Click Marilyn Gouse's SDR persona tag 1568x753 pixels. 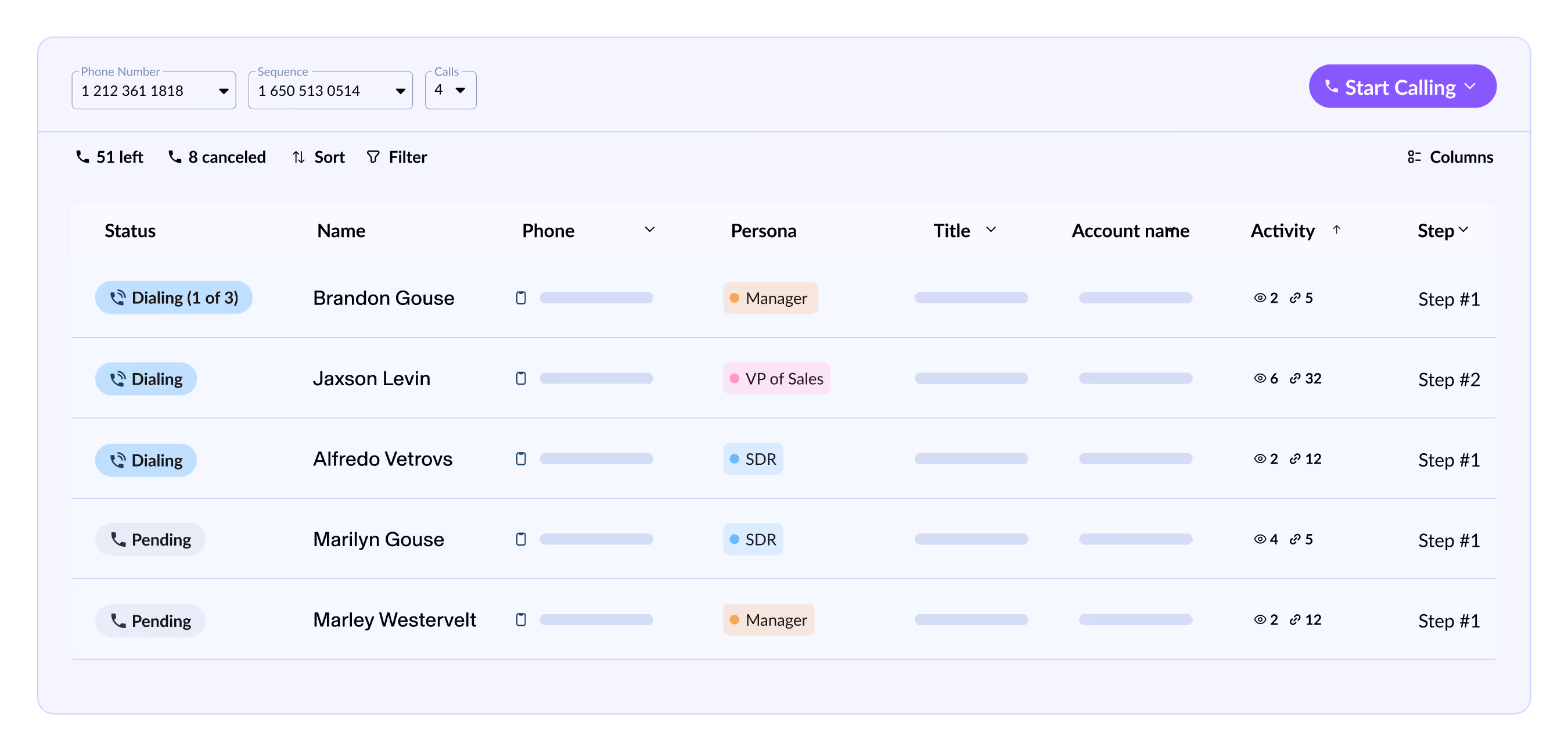pyautogui.click(x=753, y=539)
